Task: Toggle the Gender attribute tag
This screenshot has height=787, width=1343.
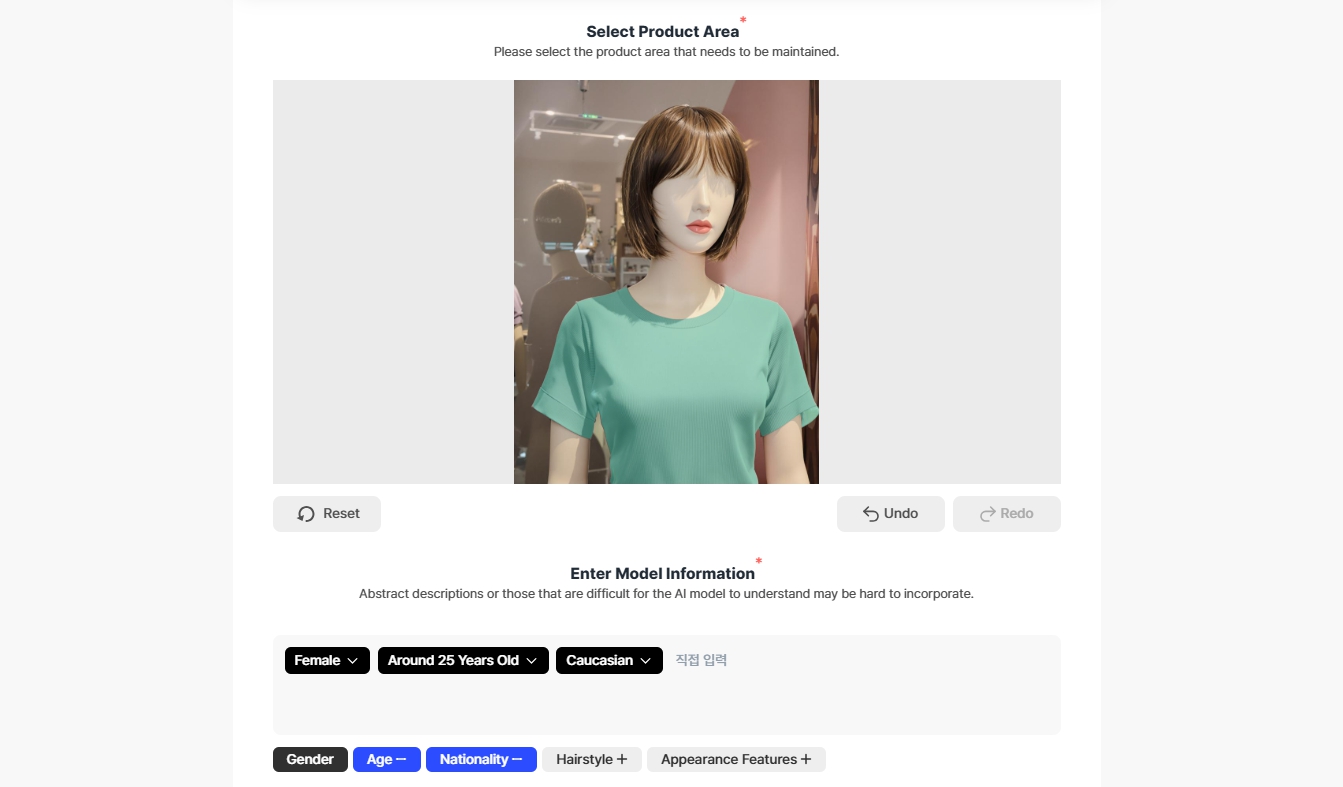Action: (x=310, y=759)
